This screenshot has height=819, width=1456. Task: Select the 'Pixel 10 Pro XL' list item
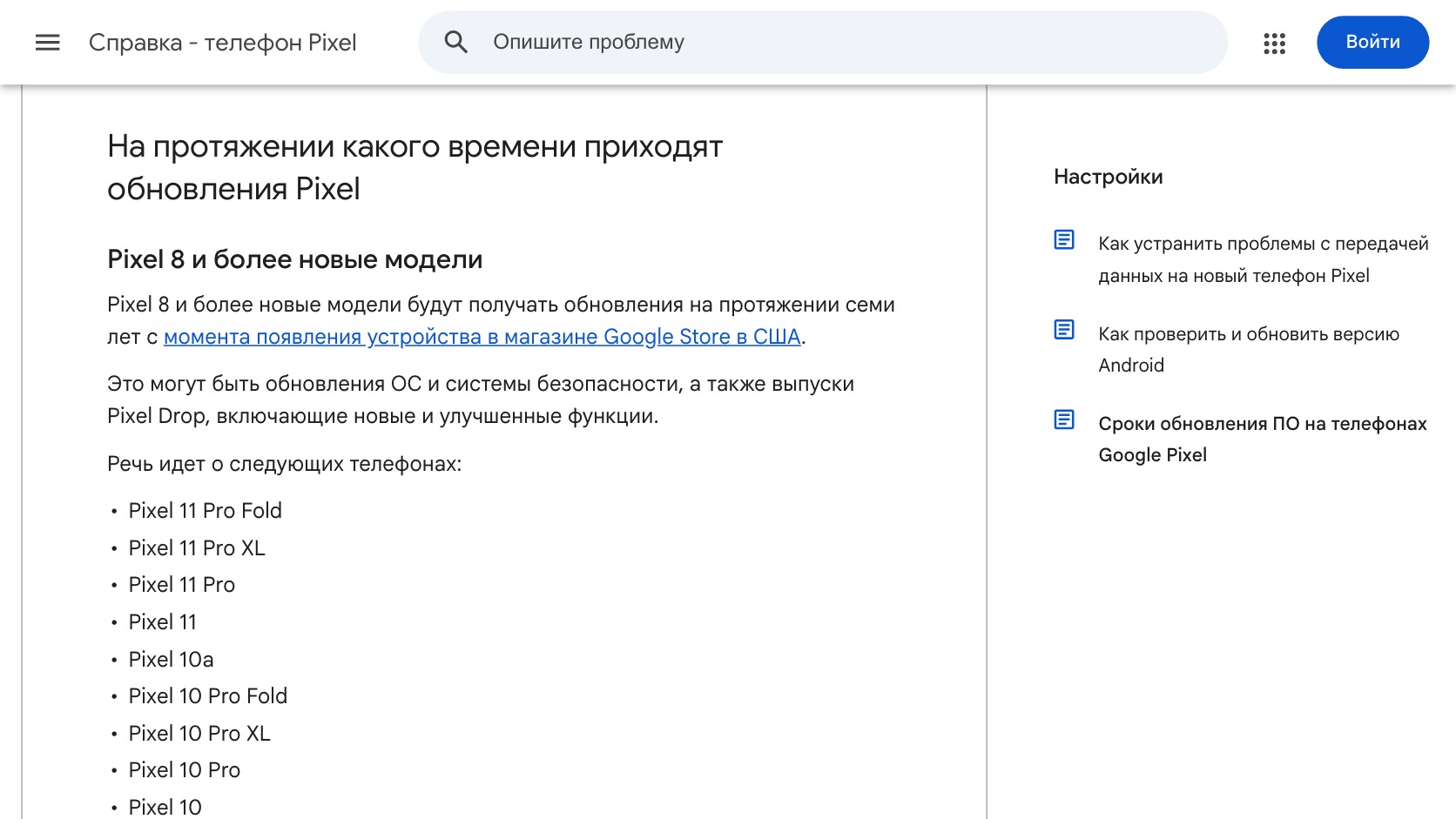click(x=199, y=734)
